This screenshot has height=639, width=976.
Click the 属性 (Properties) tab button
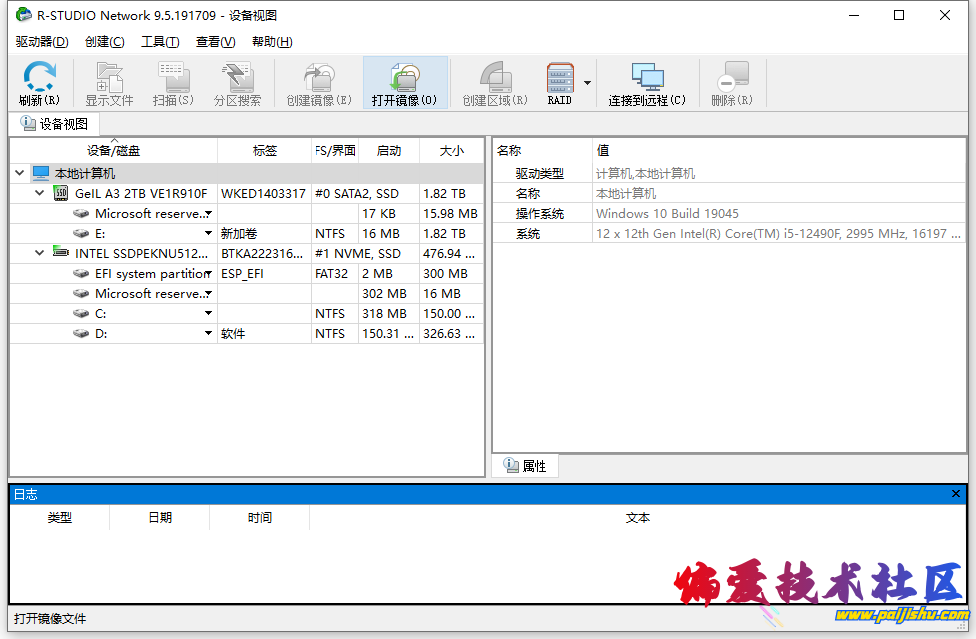tap(524, 465)
